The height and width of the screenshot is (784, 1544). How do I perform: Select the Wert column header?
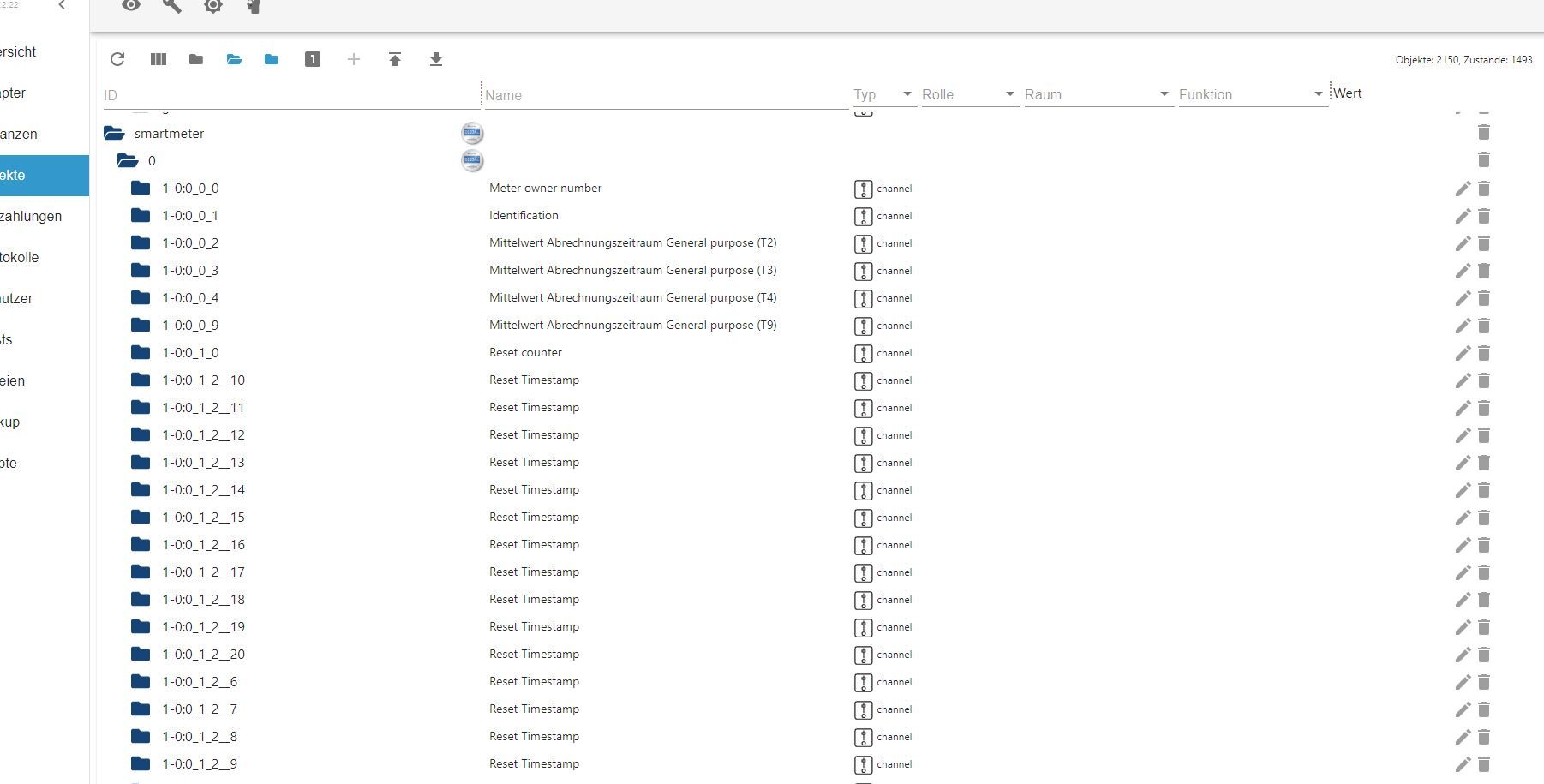coord(1347,93)
